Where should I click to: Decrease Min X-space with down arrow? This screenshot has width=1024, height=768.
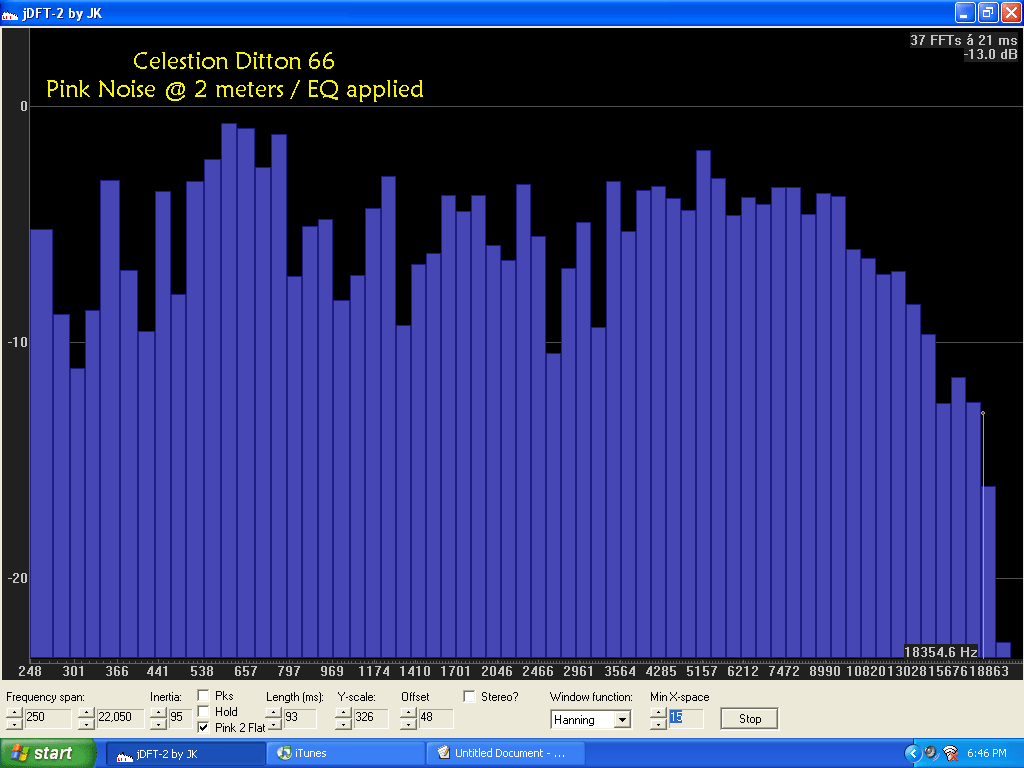click(658, 724)
